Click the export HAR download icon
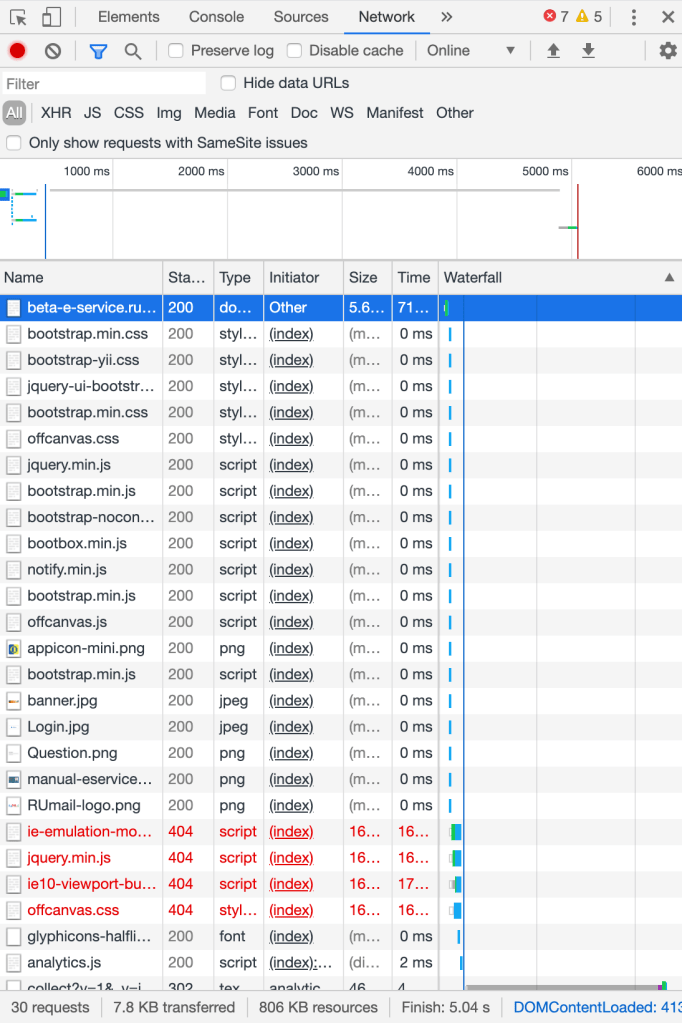Image resolution: width=682 pixels, height=1023 pixels. 589,51
